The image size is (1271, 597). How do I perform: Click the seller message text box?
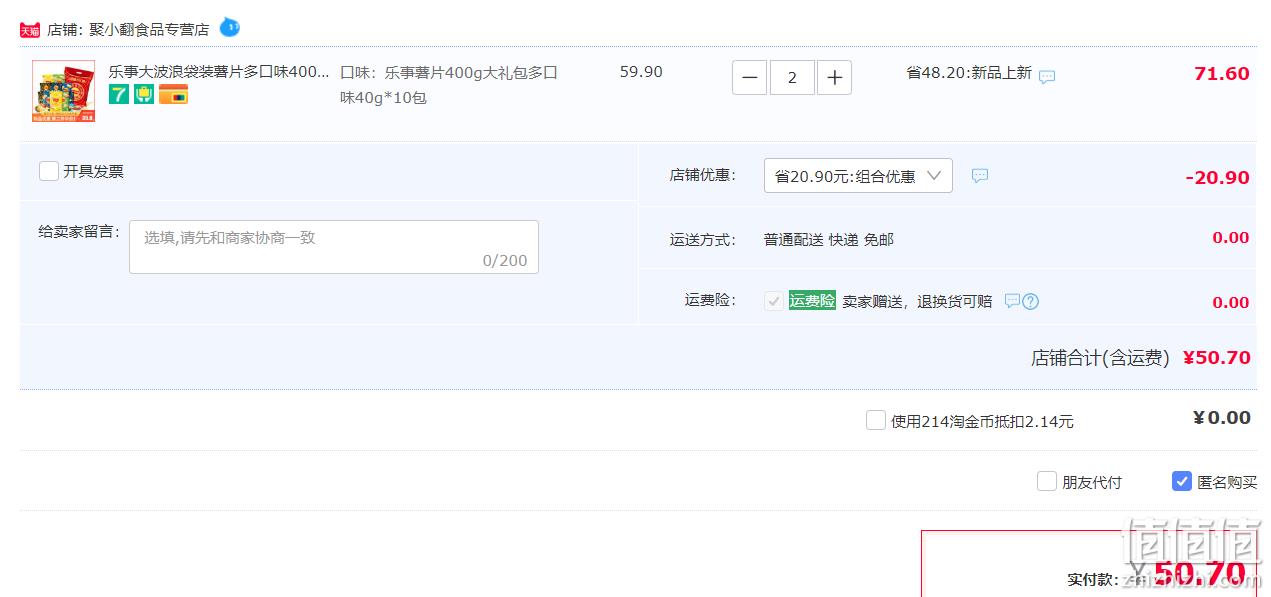tap(334, 247)
